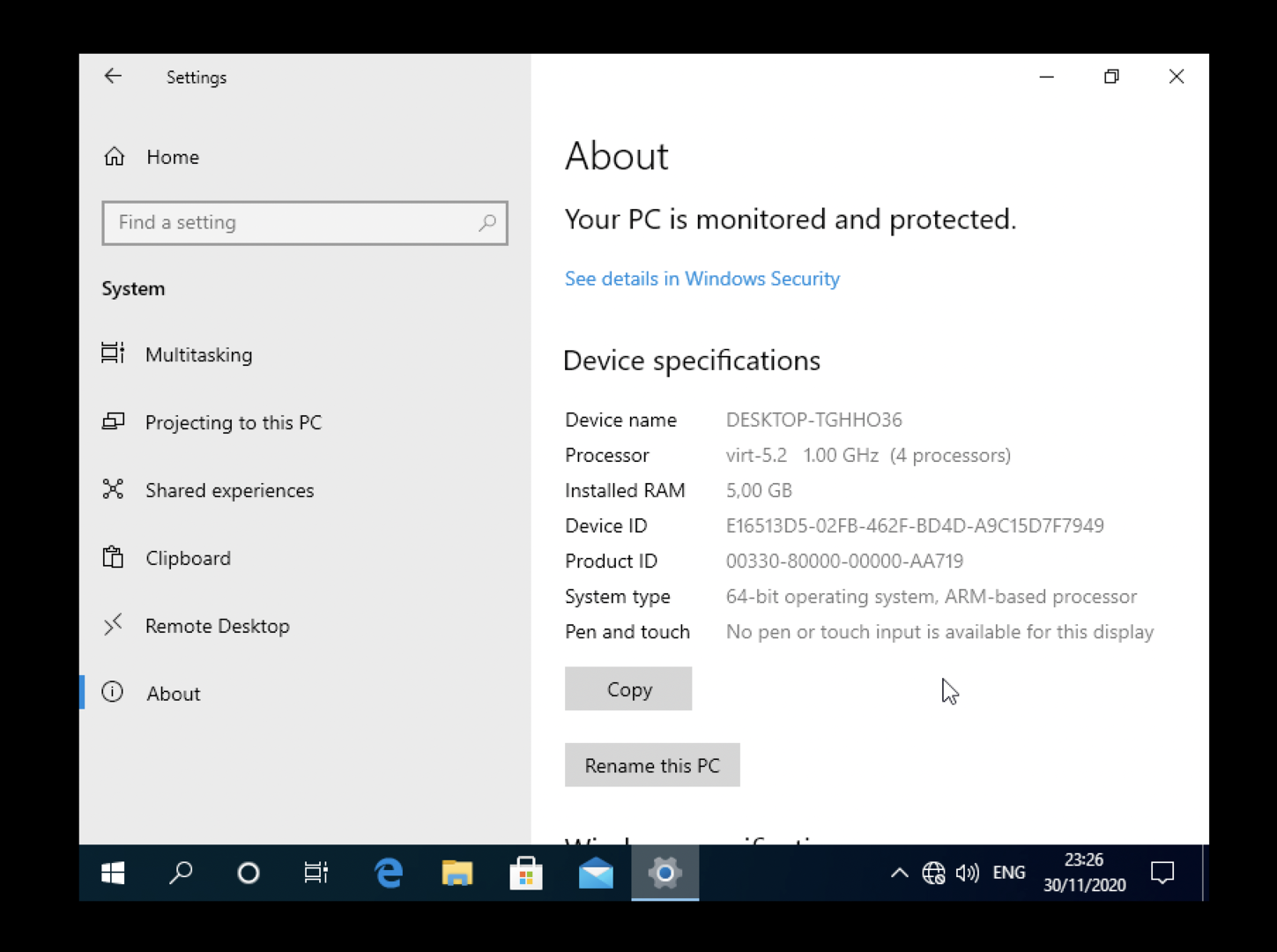Open Microsoft Edge from the taskbar

pyautogui.click(x=389, y=873)
